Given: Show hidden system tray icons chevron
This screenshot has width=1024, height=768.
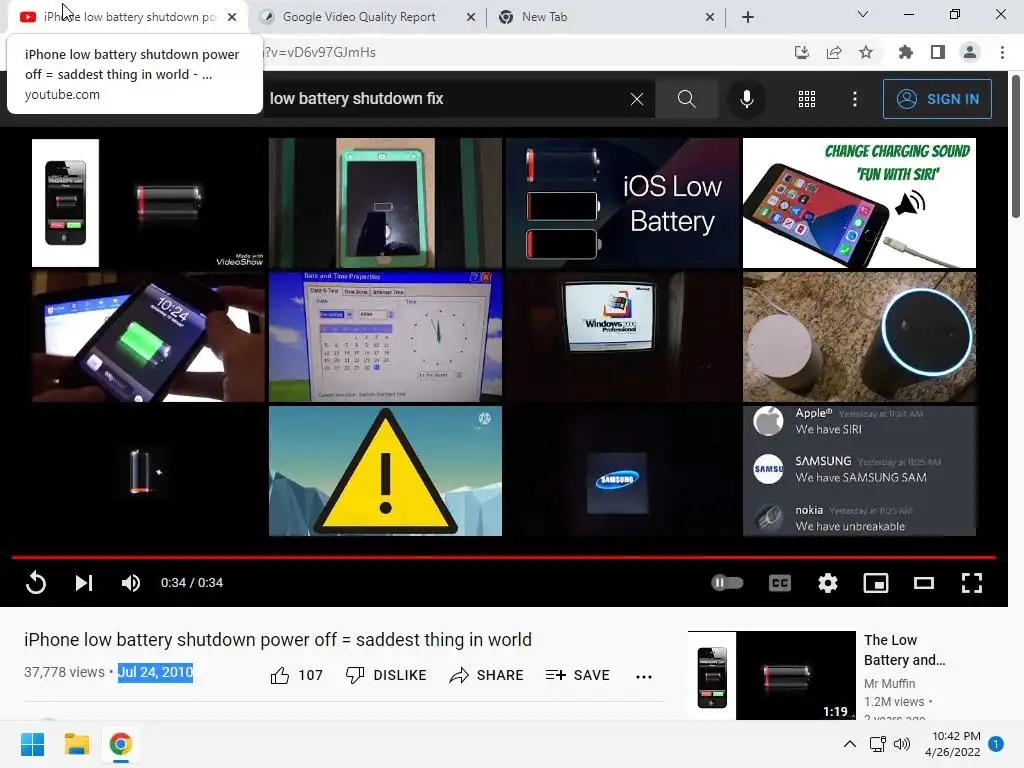Looking at the screenshot, I should 850,744.
